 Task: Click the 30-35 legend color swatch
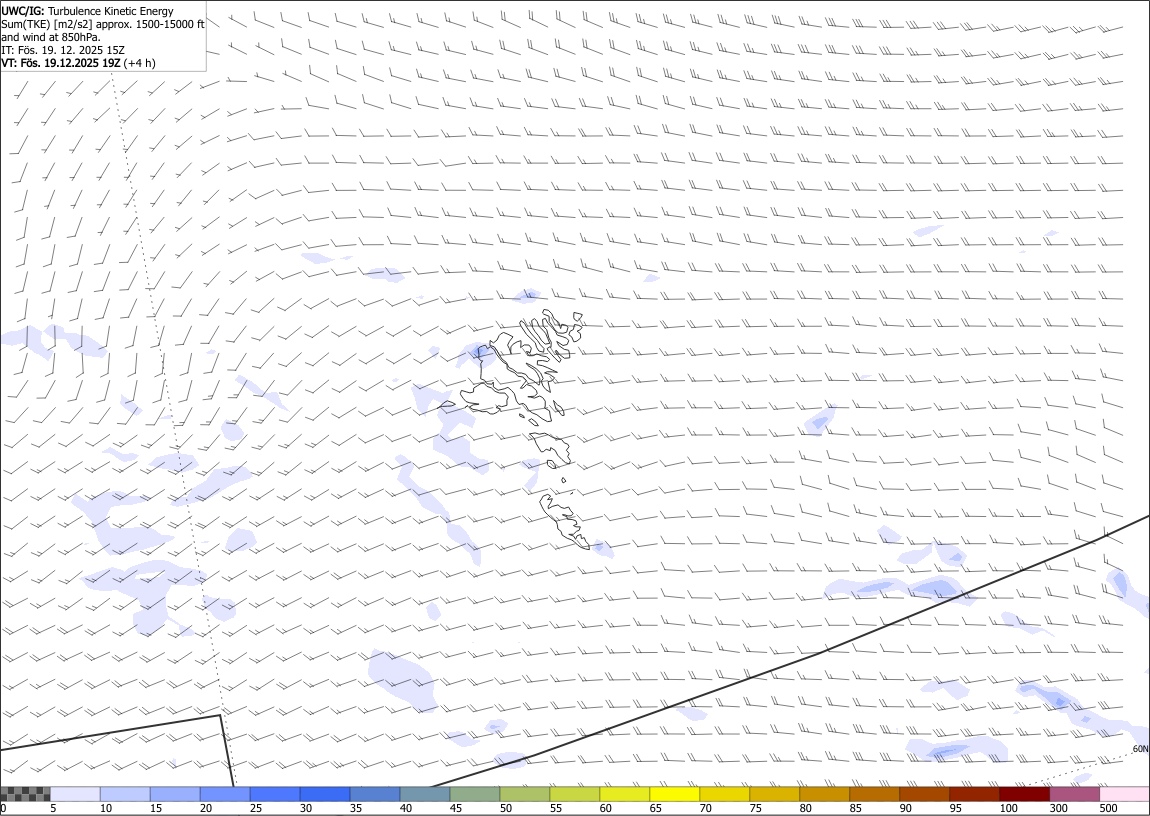coord(325,794)
